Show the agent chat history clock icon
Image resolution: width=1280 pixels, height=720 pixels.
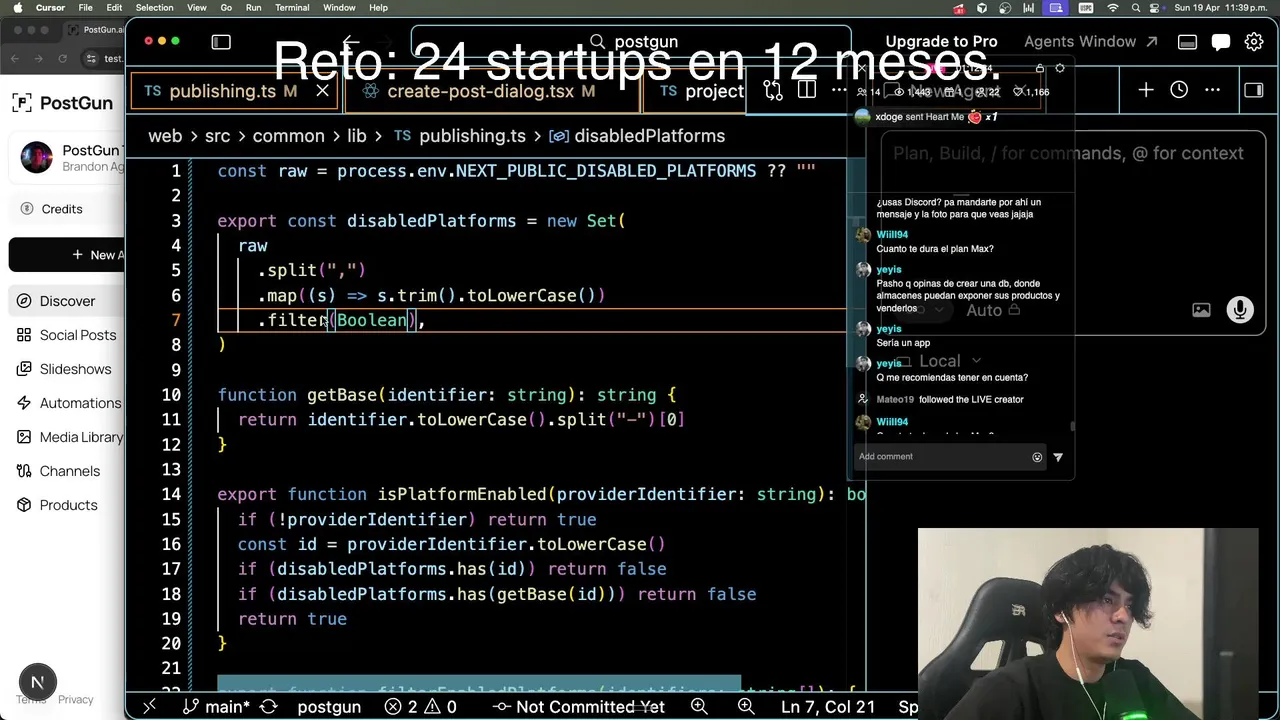[x=1179, y=90]
